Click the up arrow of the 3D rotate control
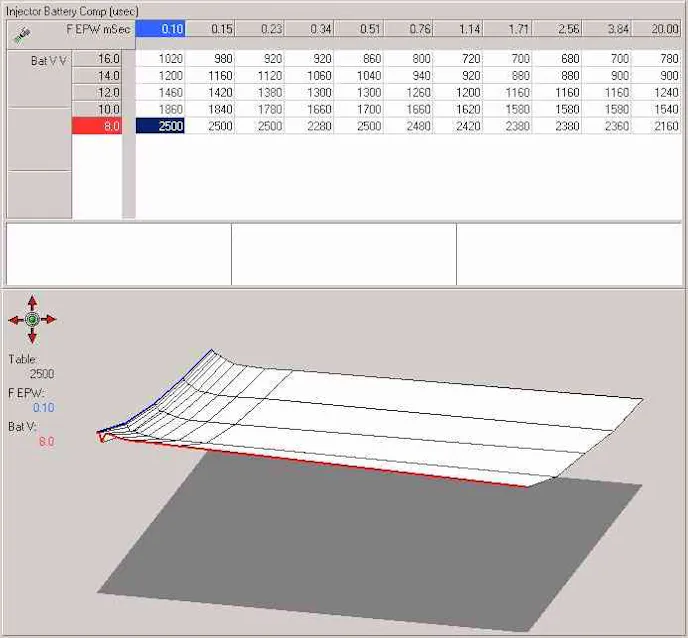Viewport: 688px width, 638px height. [32, 302]
